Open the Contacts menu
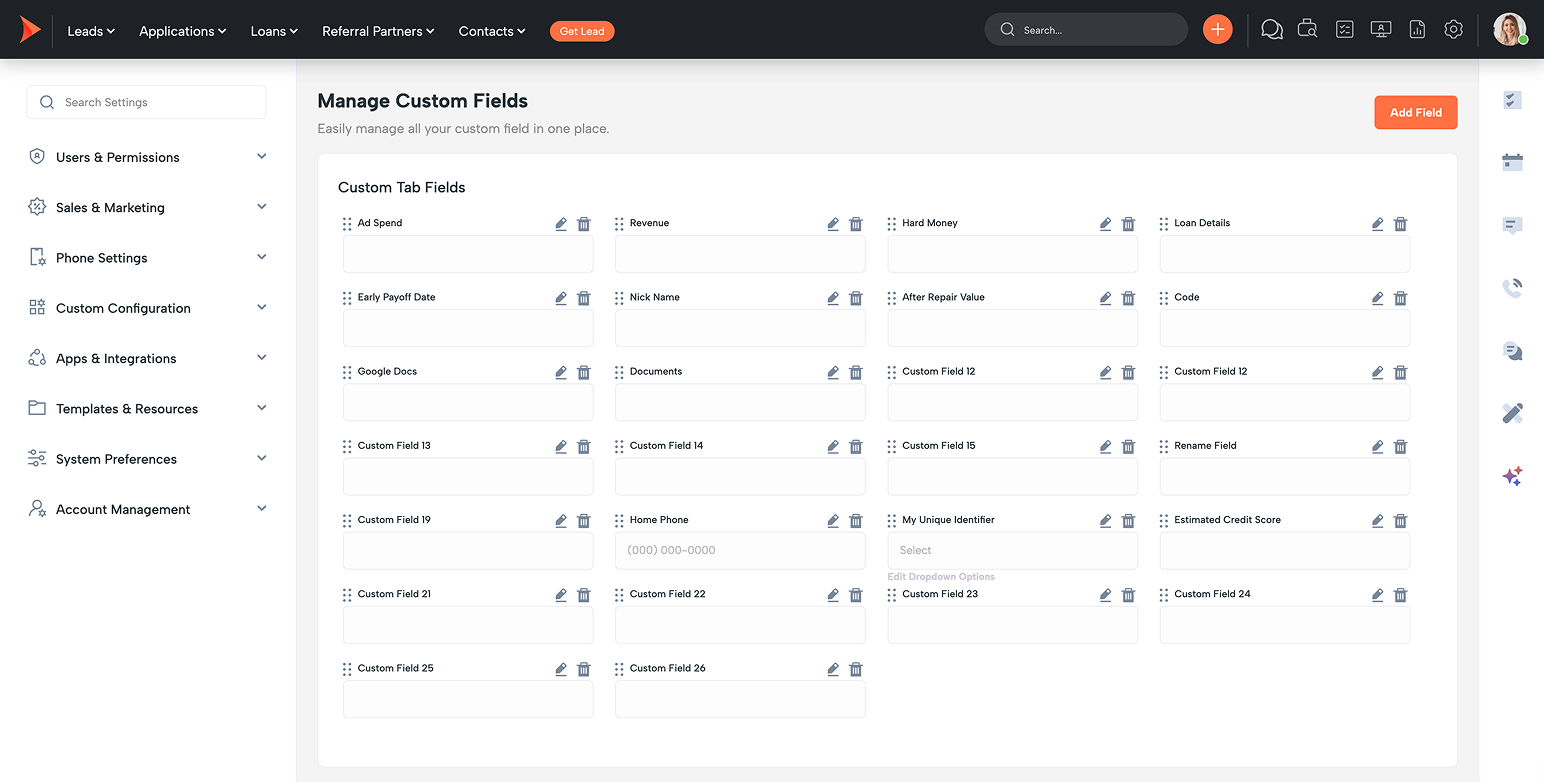 pos(492,31)
